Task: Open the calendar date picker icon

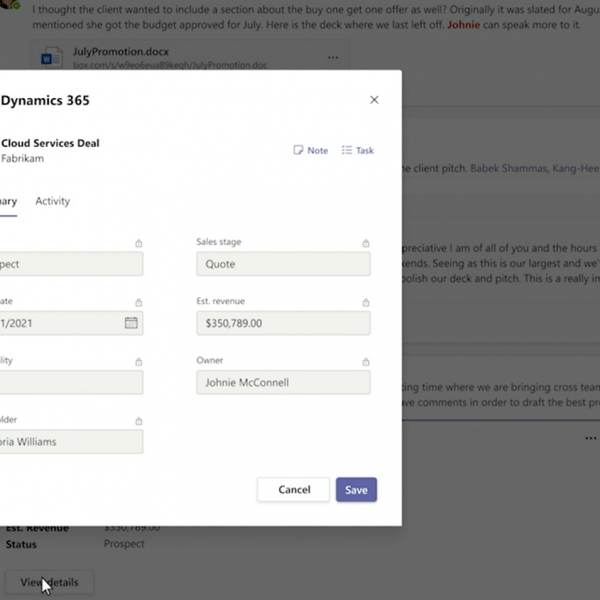Action: tap(131, 323)
